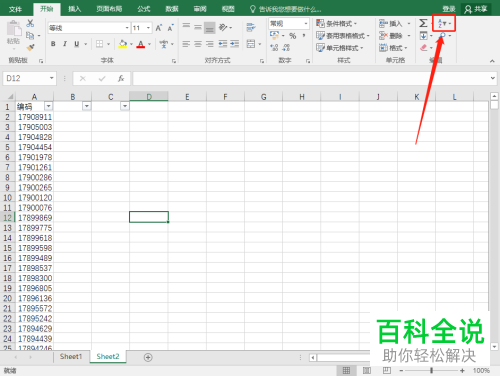Click top align icon

point(186,26)
